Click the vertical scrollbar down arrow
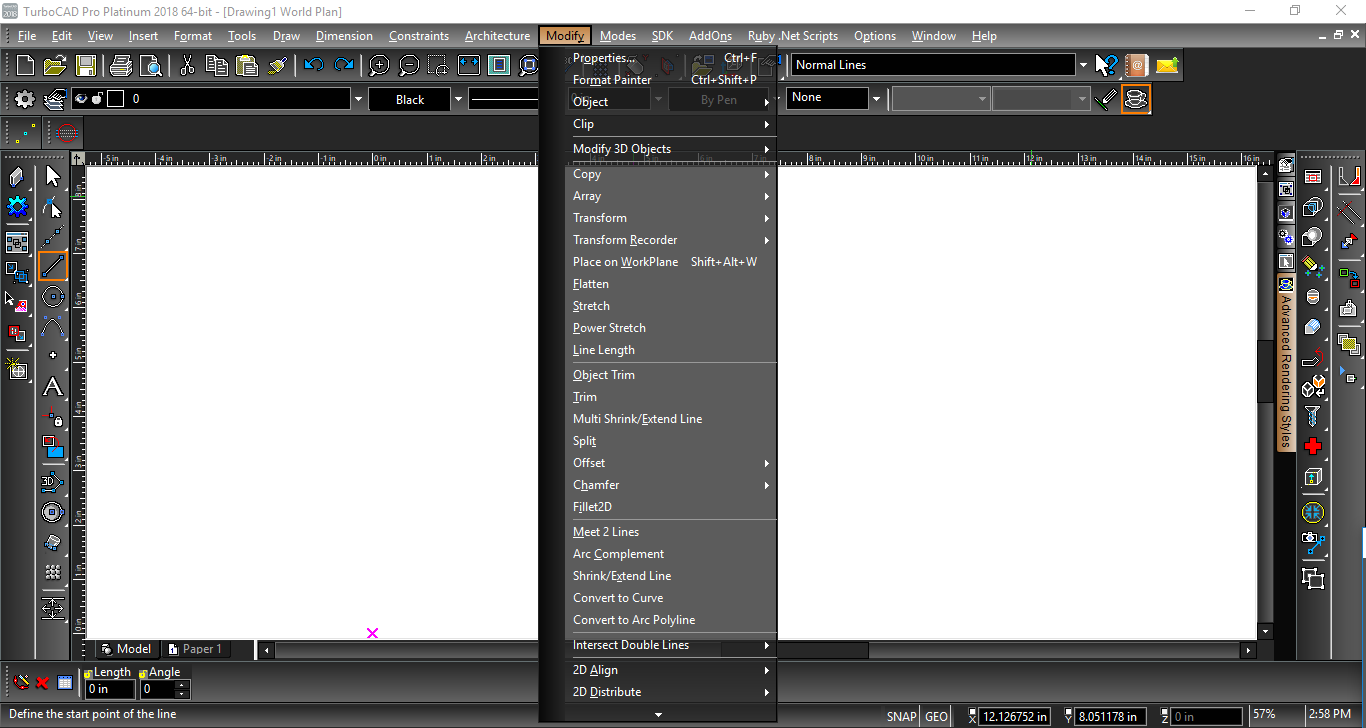1366x728 pixels. click(x=1265, y=632)
